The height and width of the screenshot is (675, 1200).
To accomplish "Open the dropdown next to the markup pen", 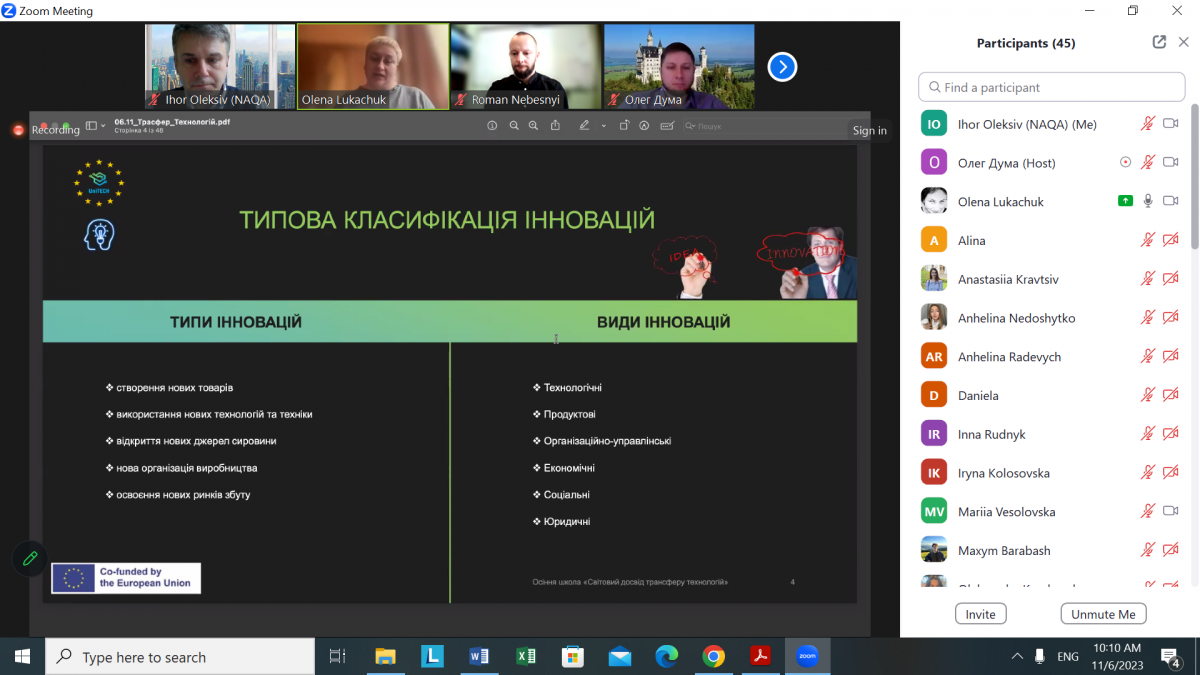I will pyautogui.click(x=603, y=125).
